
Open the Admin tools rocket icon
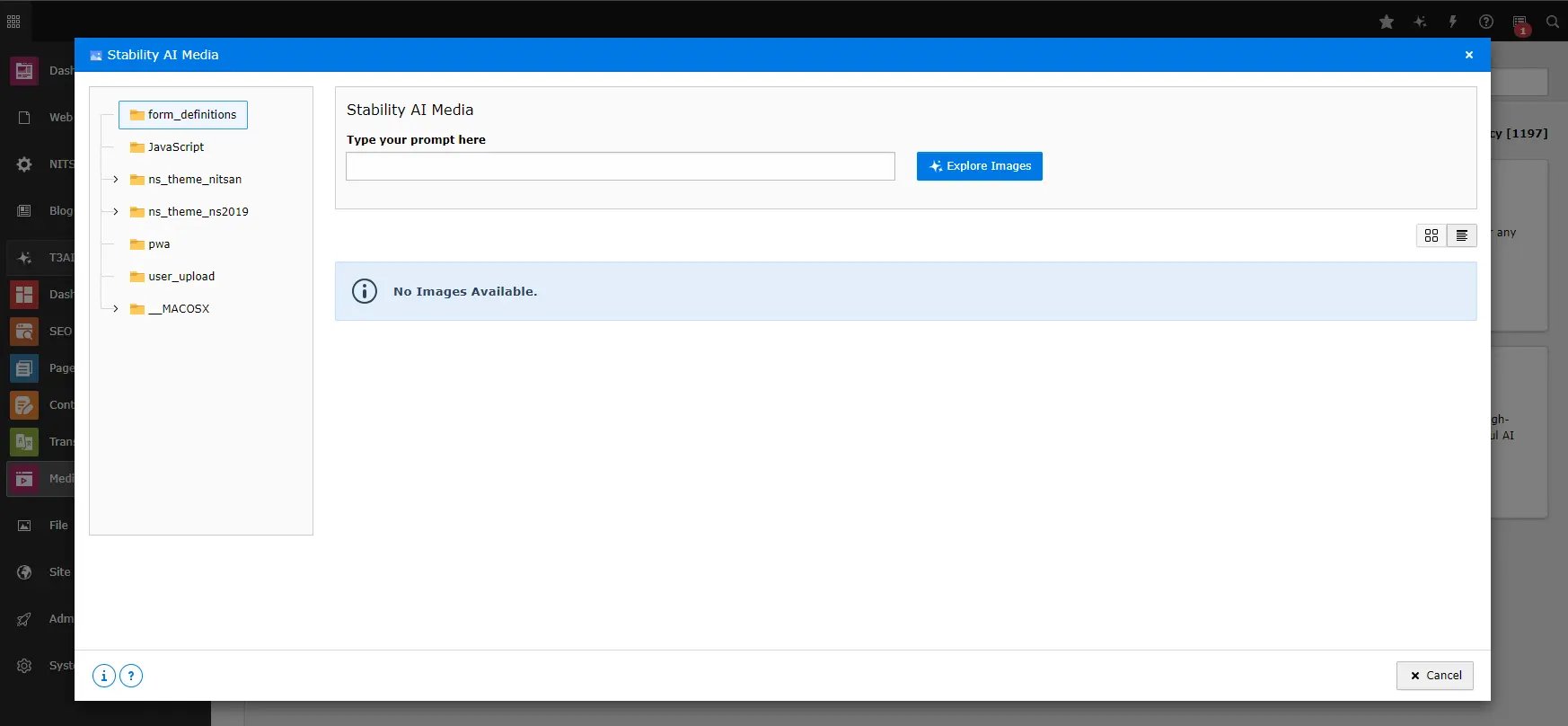click(24, 619)
